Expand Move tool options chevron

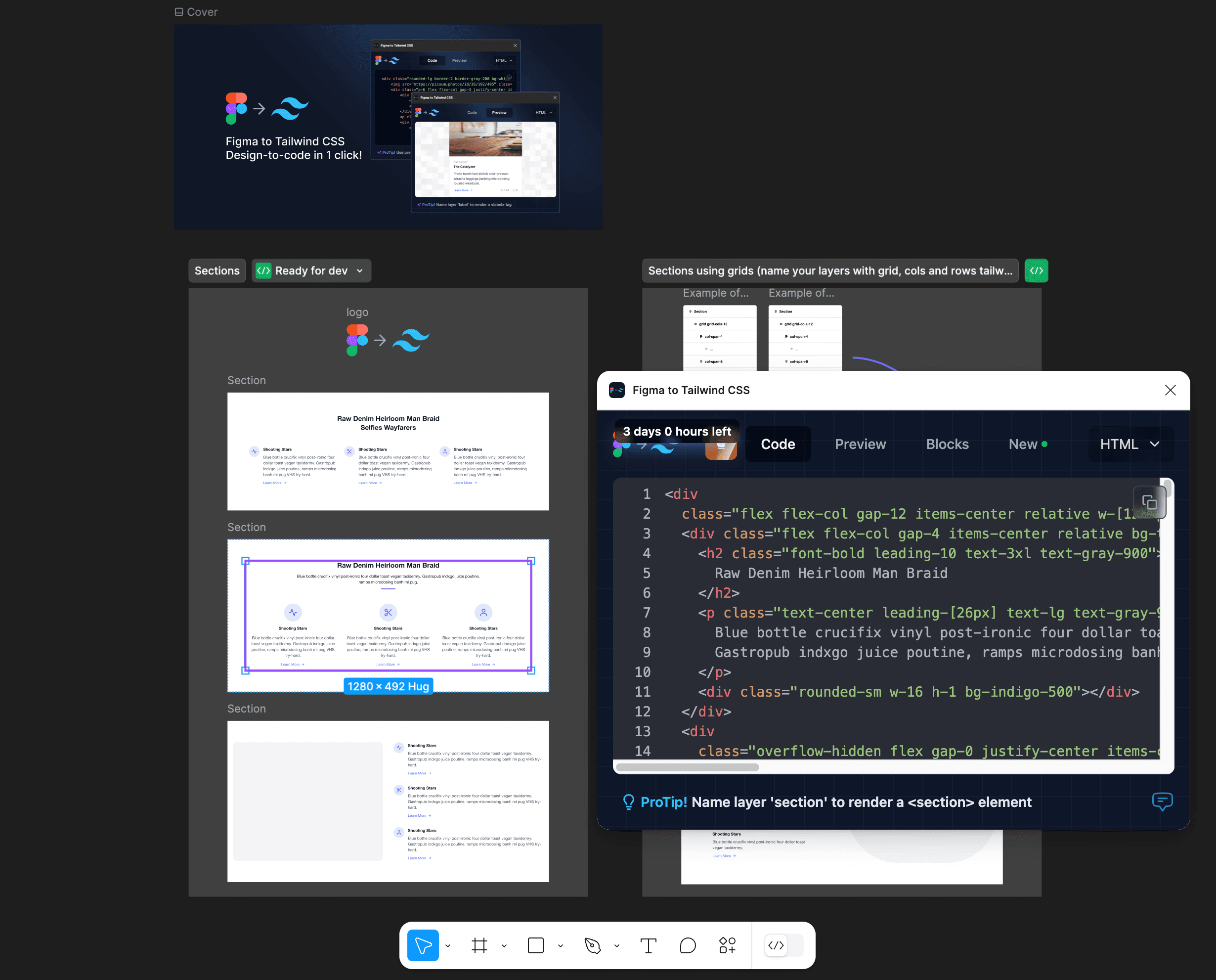point(447,945)
